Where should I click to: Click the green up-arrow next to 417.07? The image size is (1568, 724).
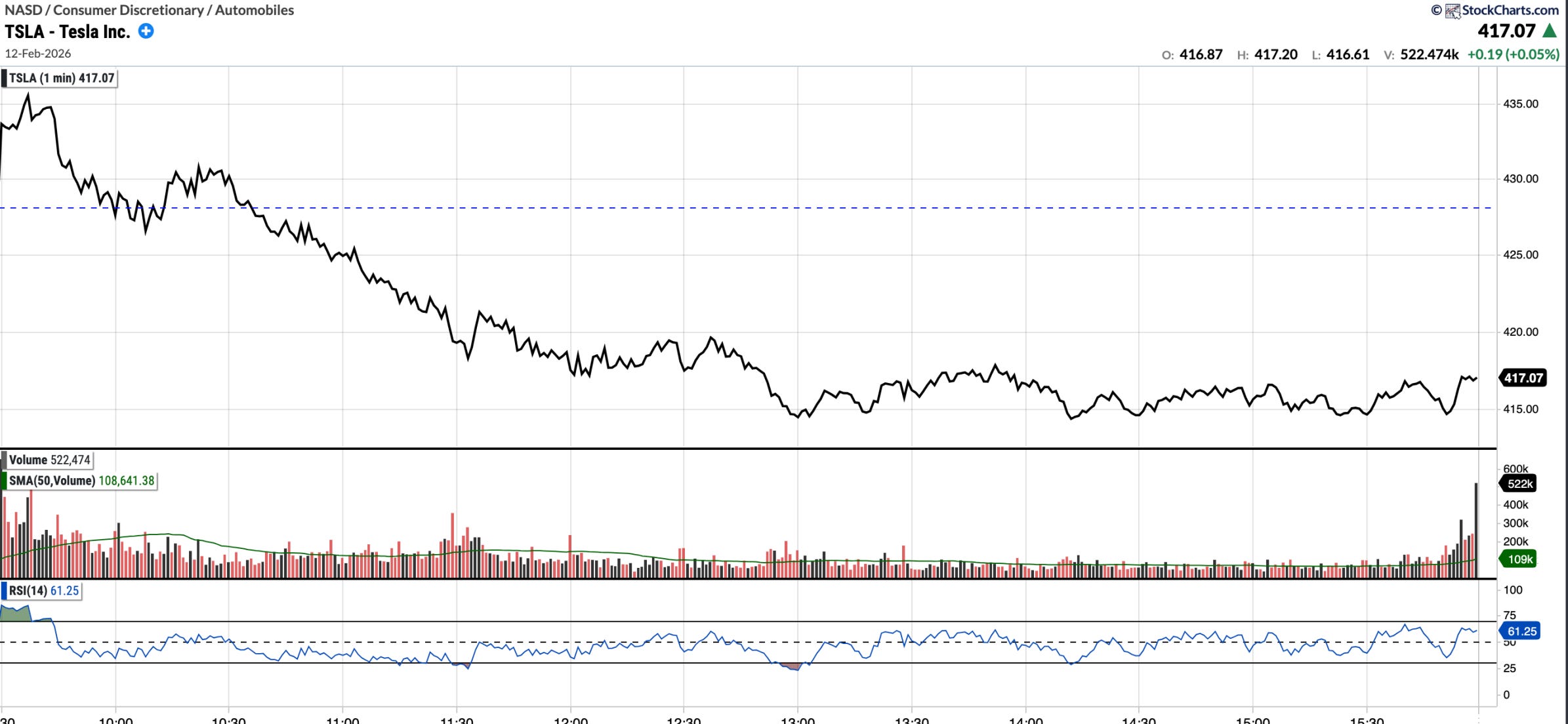pos(1550,31)
